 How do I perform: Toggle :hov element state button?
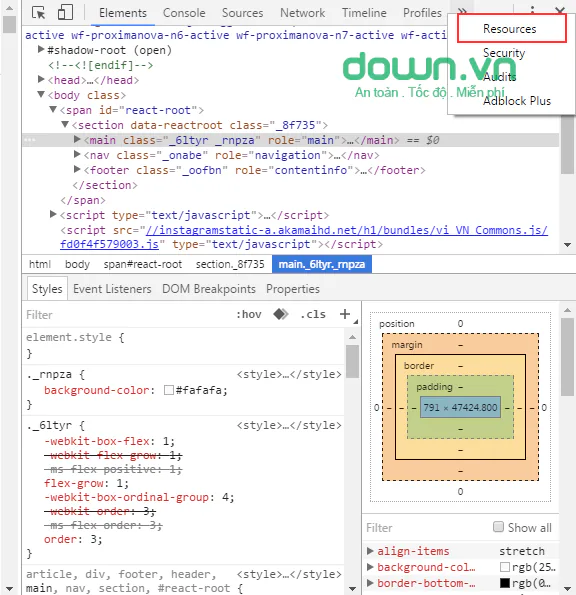click(x=249, y=314)
